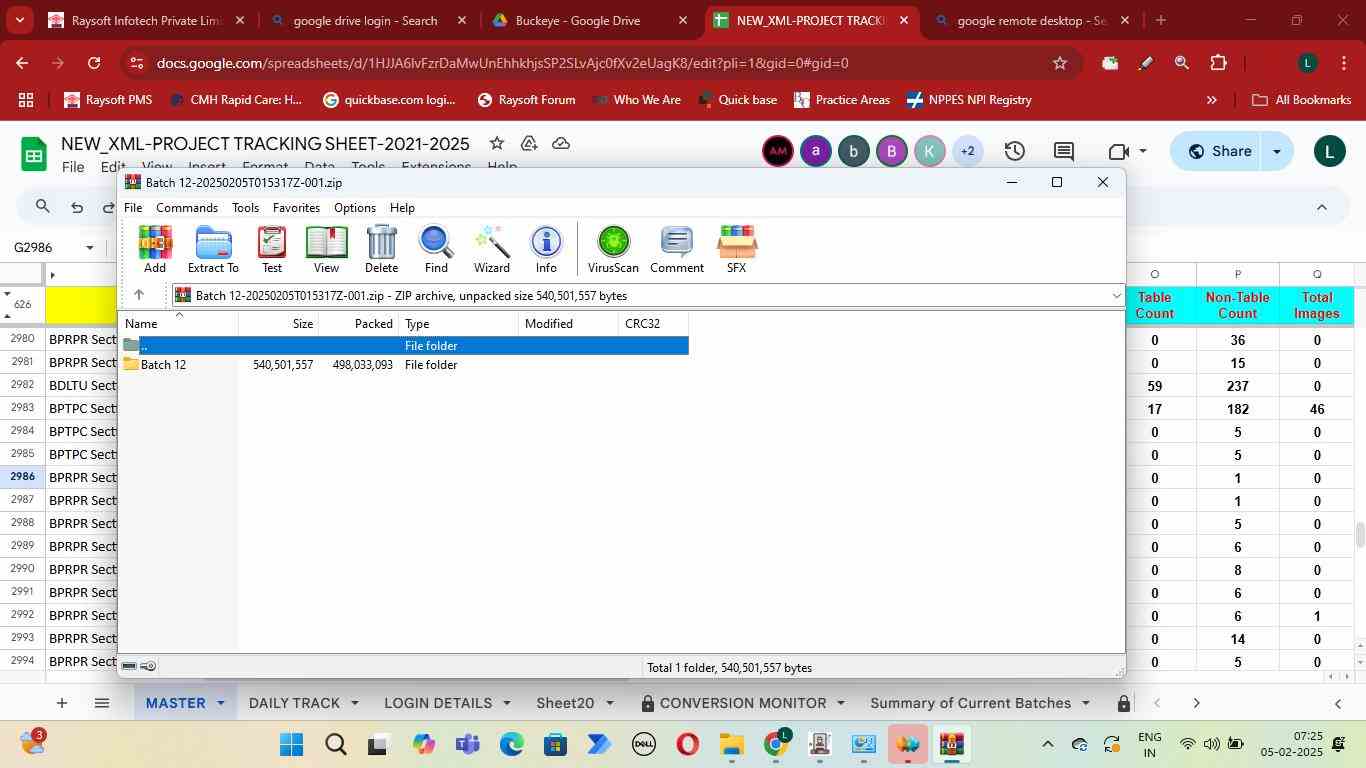The width and height of the screenshot is (1366, 768).
Task: Click the Extract To icon
Action: 213,248
